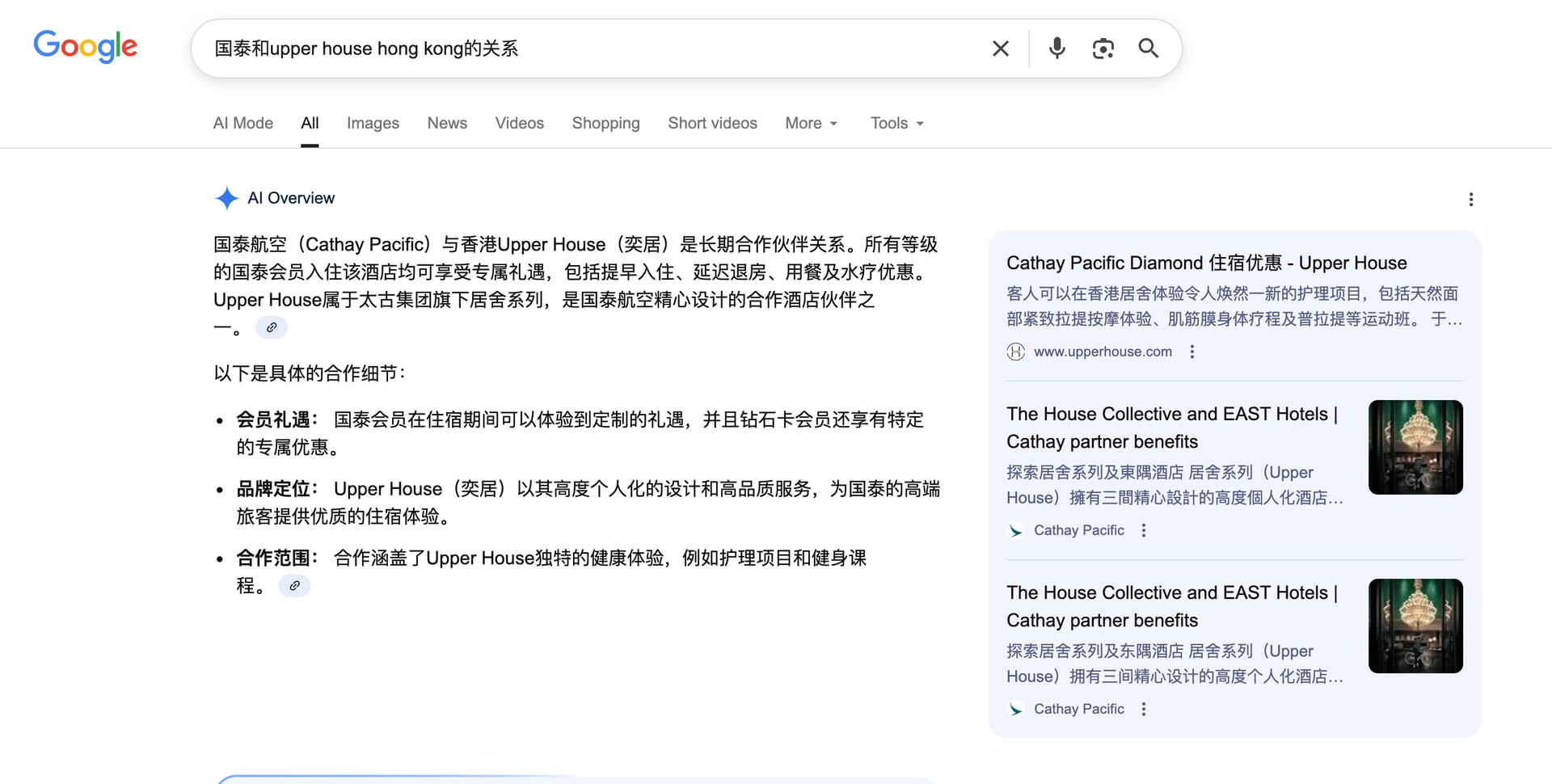1552x784 pixels.
Task: Click the Google logo
Action: pyautogui.click(x=85, y=47)
